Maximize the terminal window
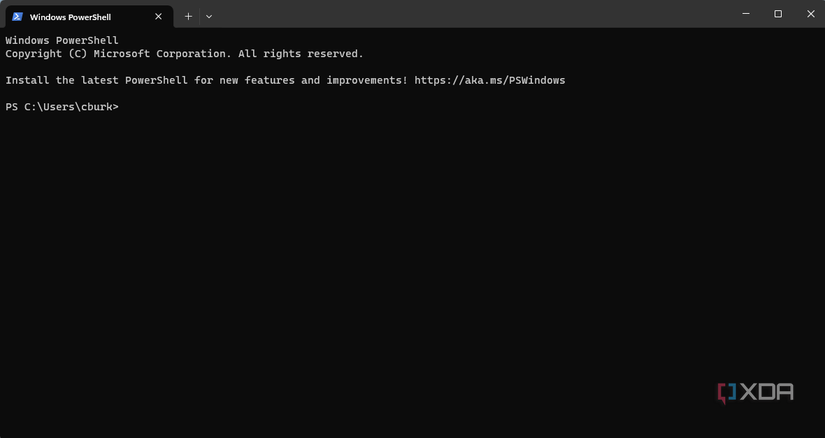Viewport: 825px width, 438px height. pyautogui.click(x=778, y=14)
